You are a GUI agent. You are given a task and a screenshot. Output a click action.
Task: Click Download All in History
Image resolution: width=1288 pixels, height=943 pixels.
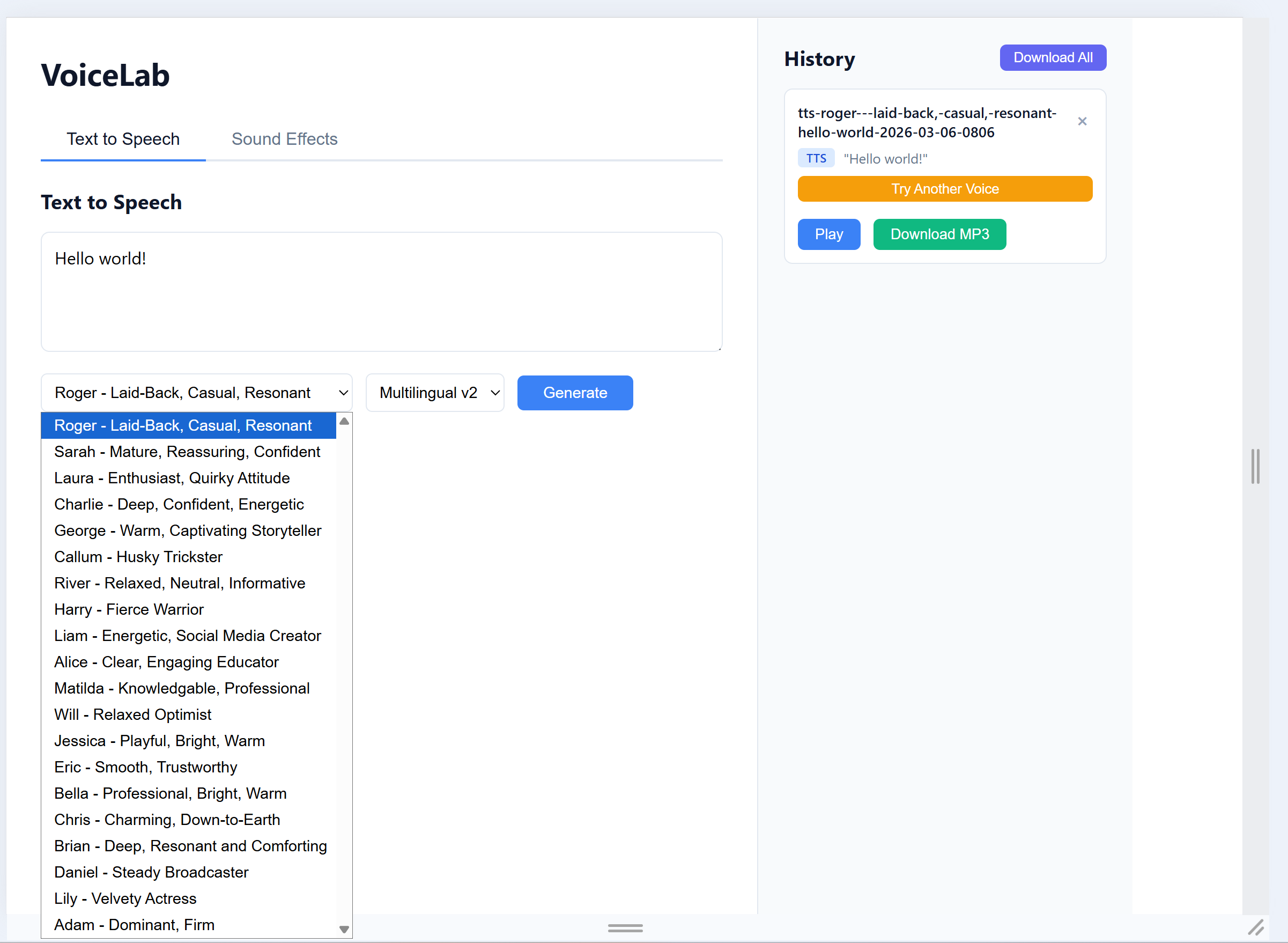coord(1052,57)
